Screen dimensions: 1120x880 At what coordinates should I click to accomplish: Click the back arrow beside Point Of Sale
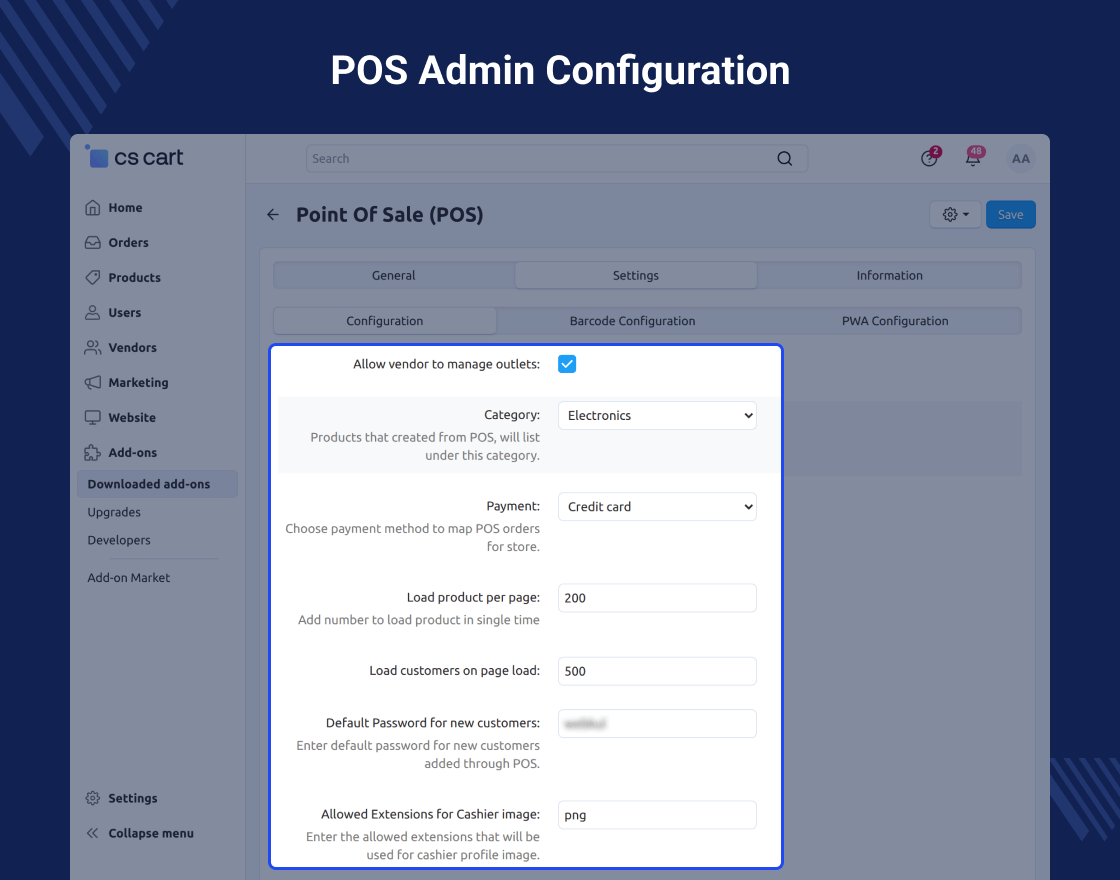pos(273,215)
